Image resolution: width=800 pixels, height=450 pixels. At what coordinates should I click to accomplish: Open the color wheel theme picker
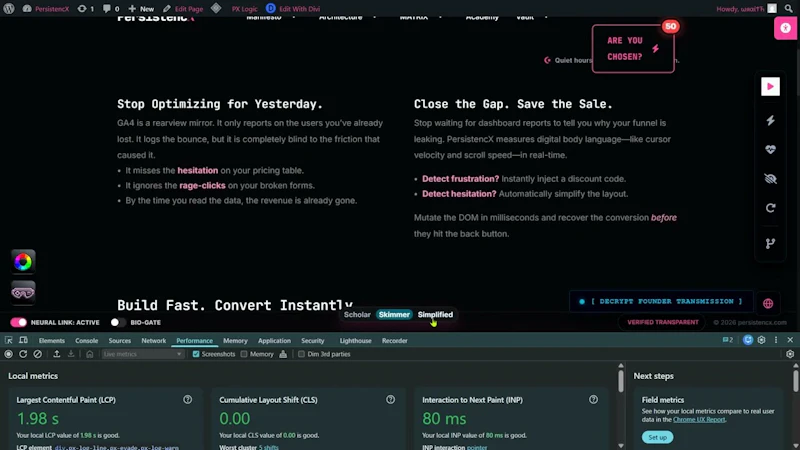click(23, 262)
